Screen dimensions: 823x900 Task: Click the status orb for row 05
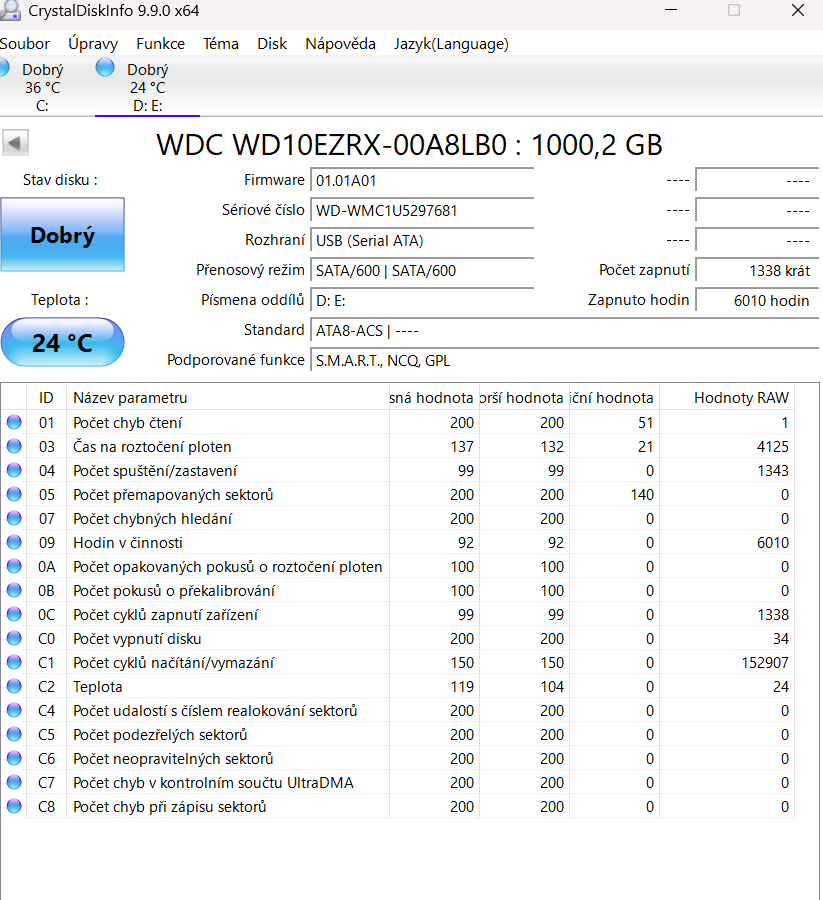14,494
